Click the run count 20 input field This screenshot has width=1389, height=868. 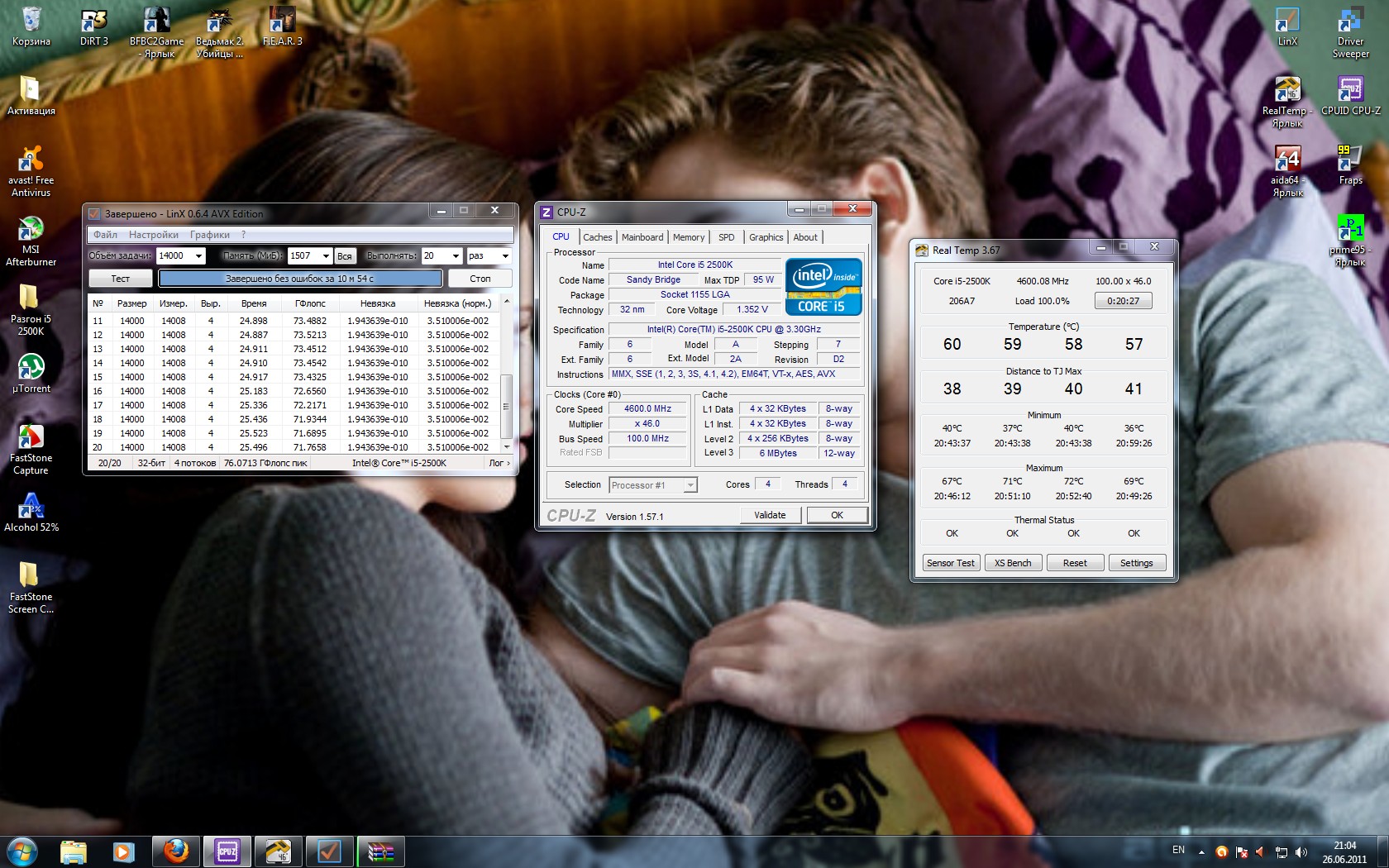tap(434, 256)
